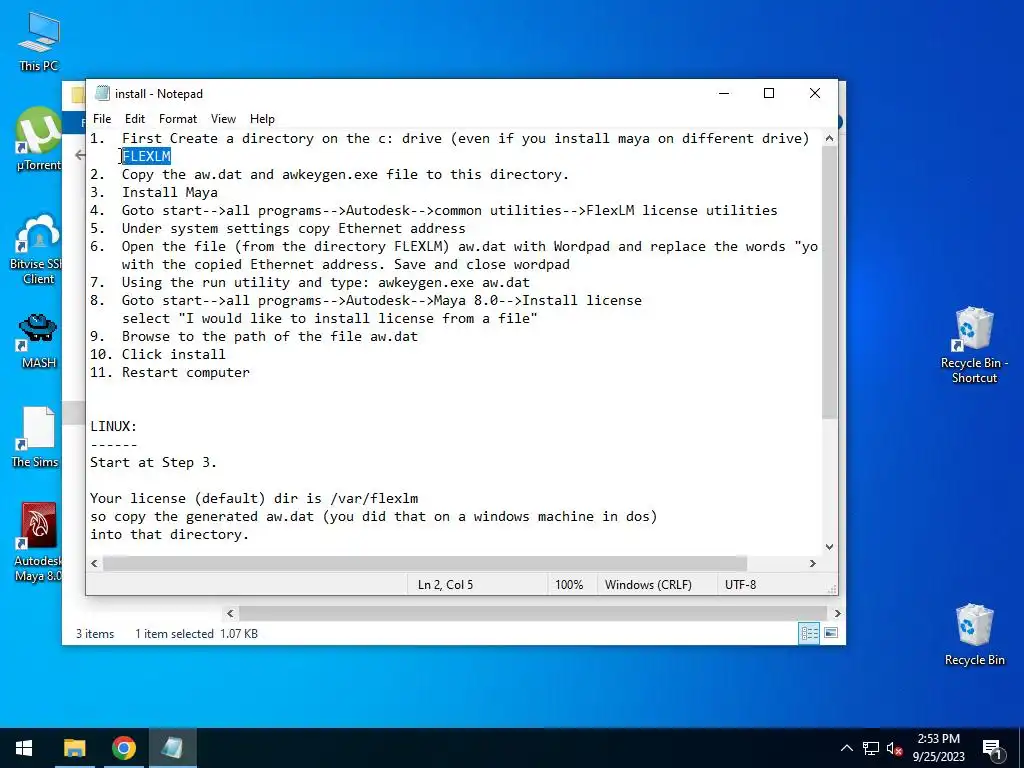Open notification center icon

[993, 748]
